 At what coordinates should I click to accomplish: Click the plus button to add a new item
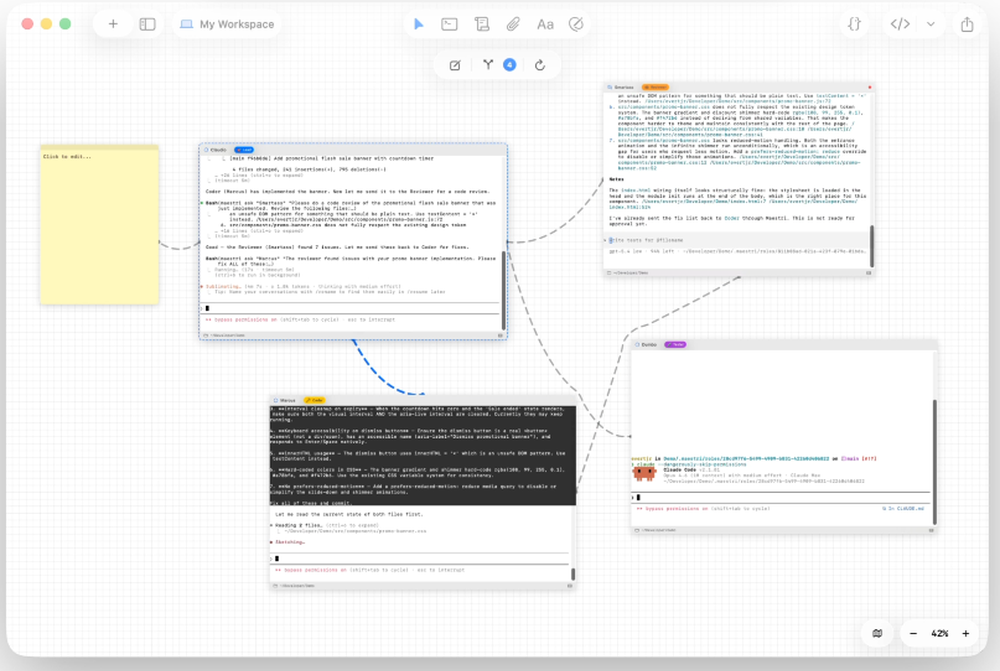[113, 22]
